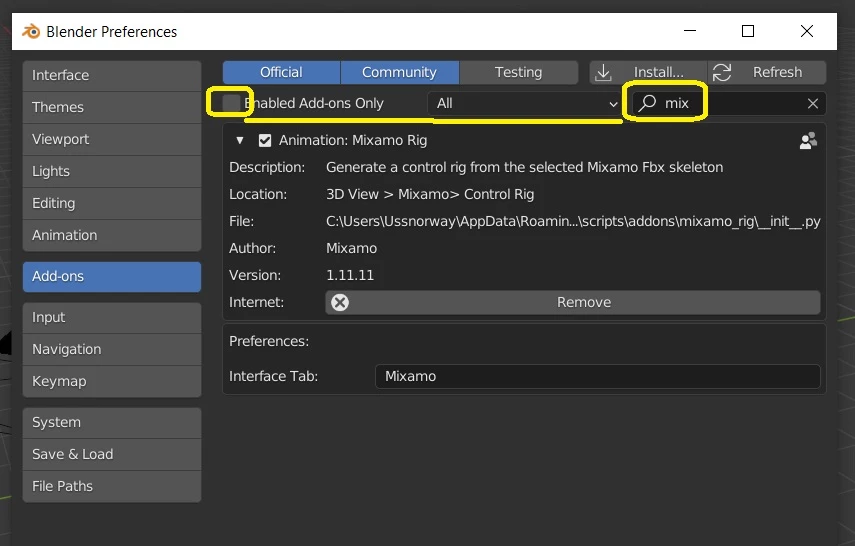Viewport: 855px width, 546px height.
Task: Open the Lights preferences section
Action: pyautogui.click(x=112, y=171)
